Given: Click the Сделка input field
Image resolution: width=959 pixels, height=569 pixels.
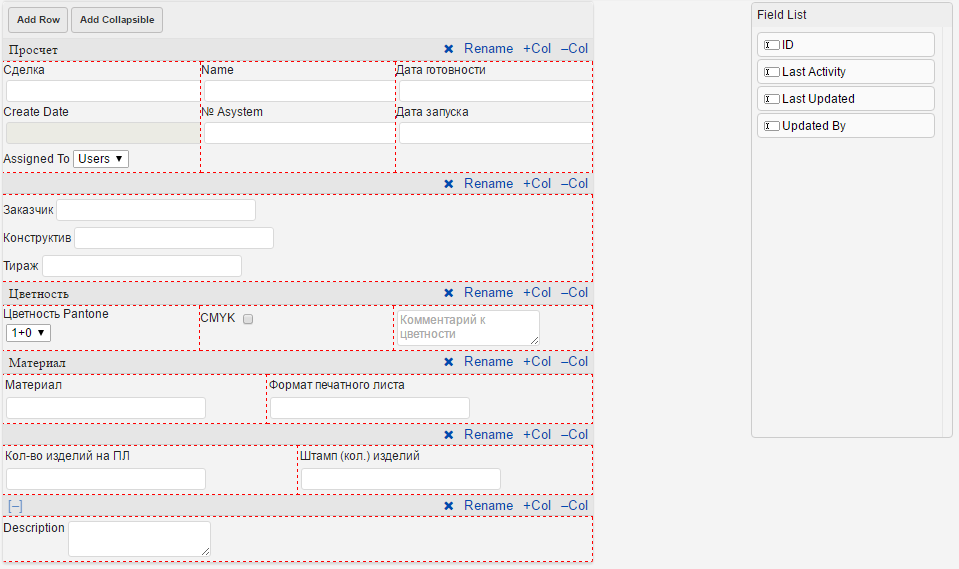Looking at the screenshot, I should [103, 91].
